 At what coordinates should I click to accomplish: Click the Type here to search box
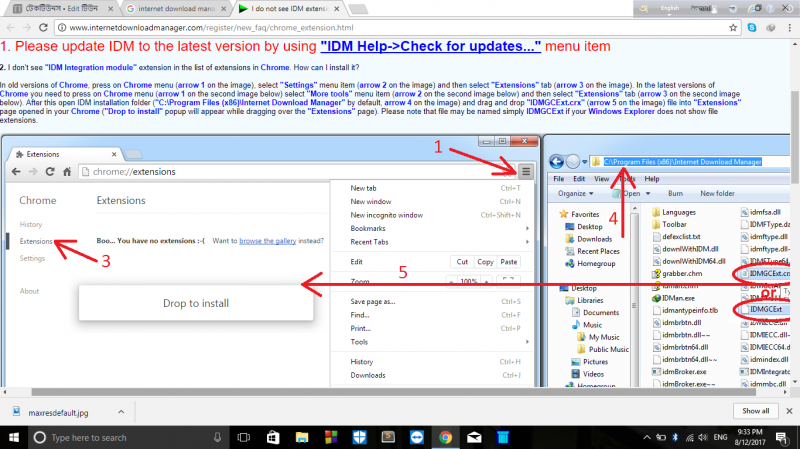click(128, 437)
